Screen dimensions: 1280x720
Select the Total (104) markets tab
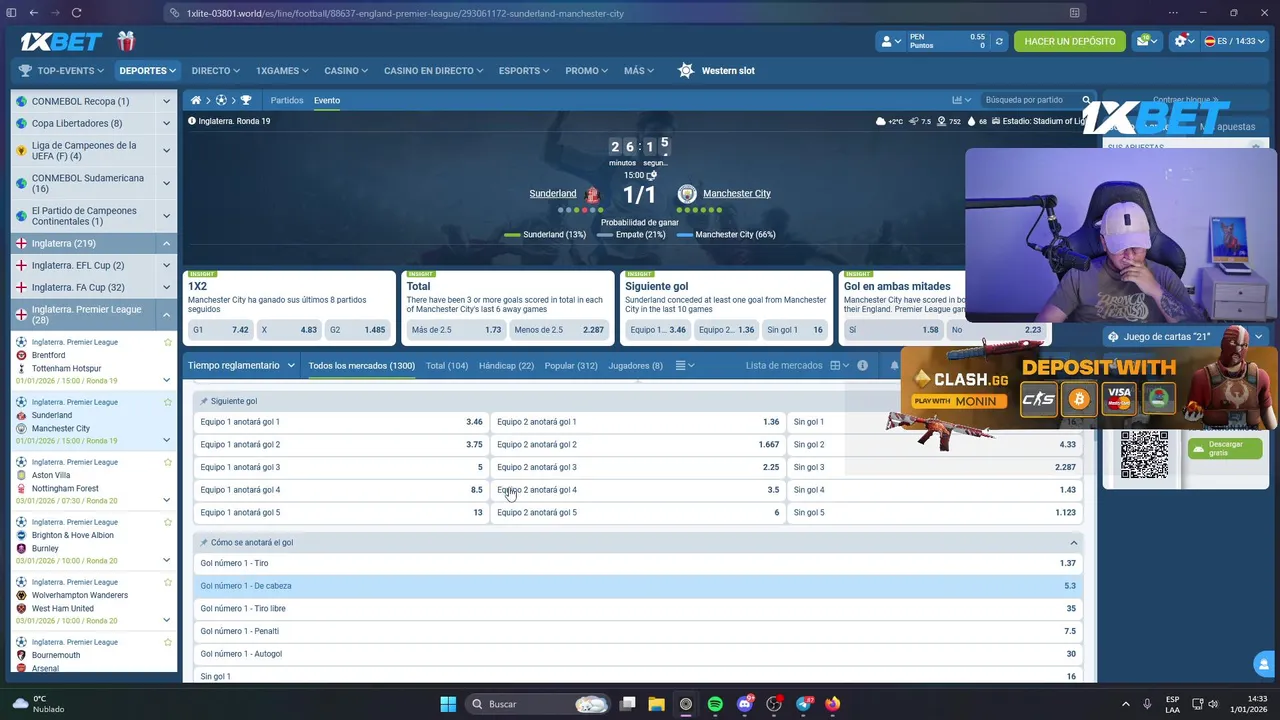(x=447, y=365)
